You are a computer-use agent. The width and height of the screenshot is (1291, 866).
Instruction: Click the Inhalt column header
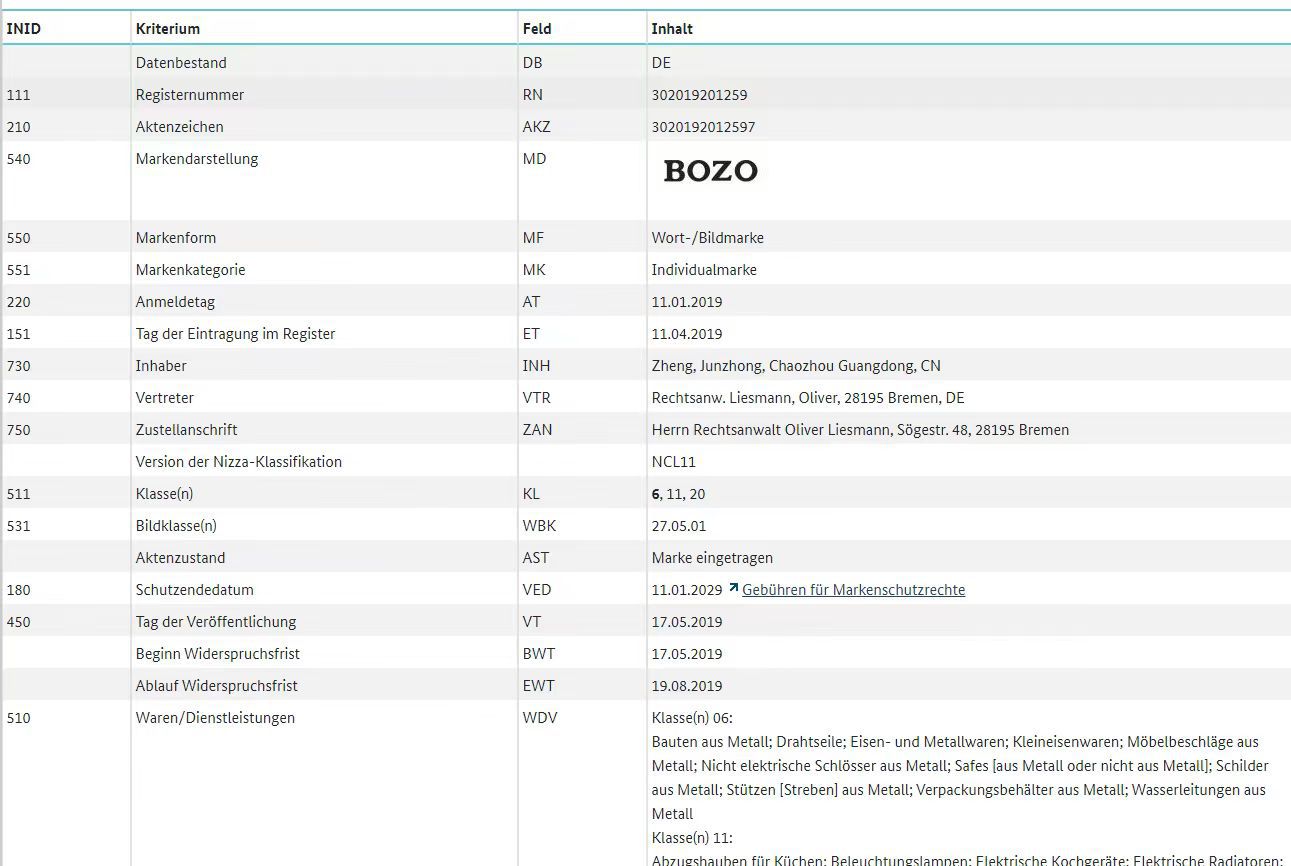pos(672,29)
